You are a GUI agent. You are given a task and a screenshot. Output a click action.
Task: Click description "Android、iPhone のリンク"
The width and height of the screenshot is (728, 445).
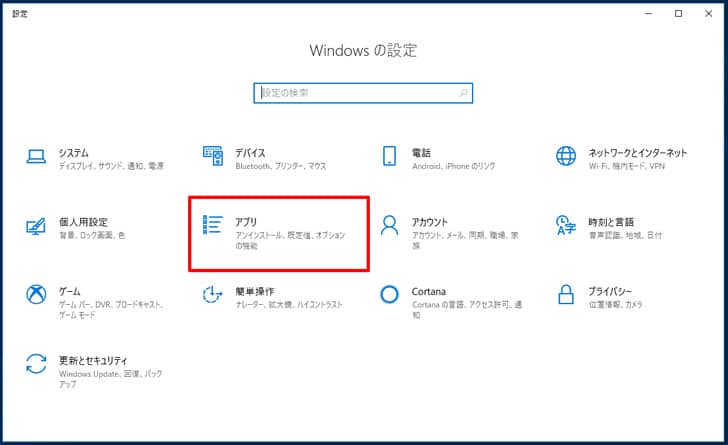454,166
